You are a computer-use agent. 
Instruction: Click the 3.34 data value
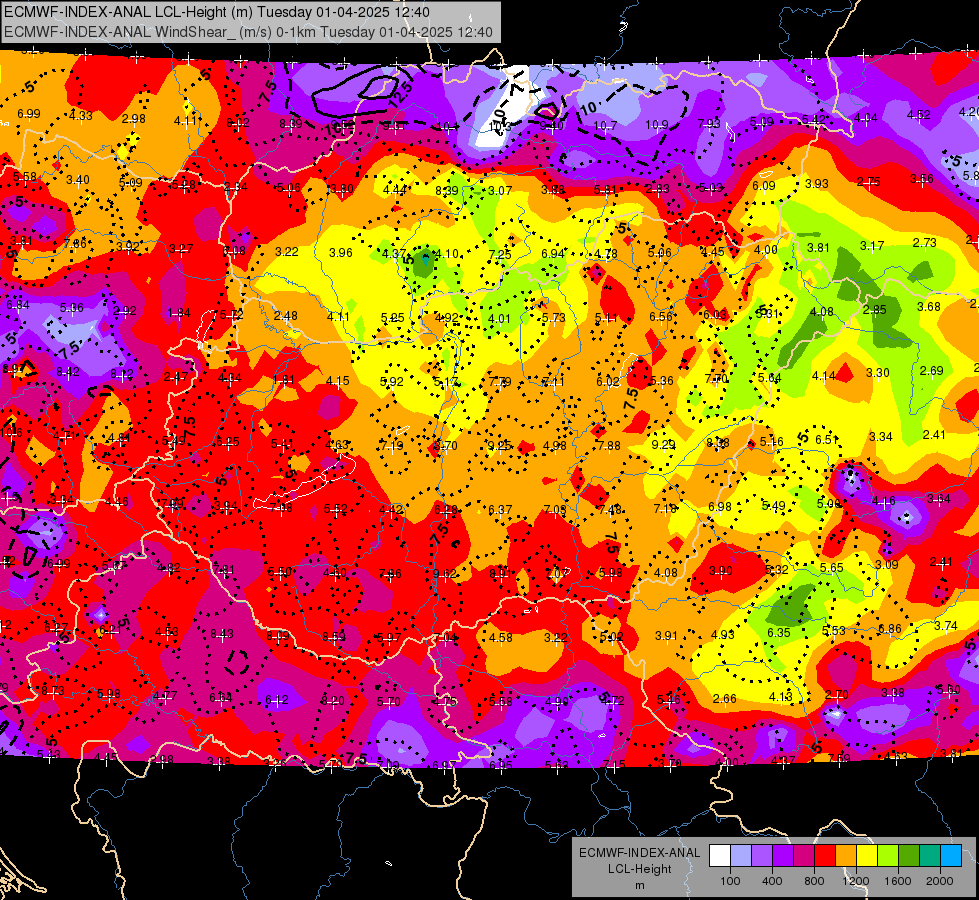880,436
